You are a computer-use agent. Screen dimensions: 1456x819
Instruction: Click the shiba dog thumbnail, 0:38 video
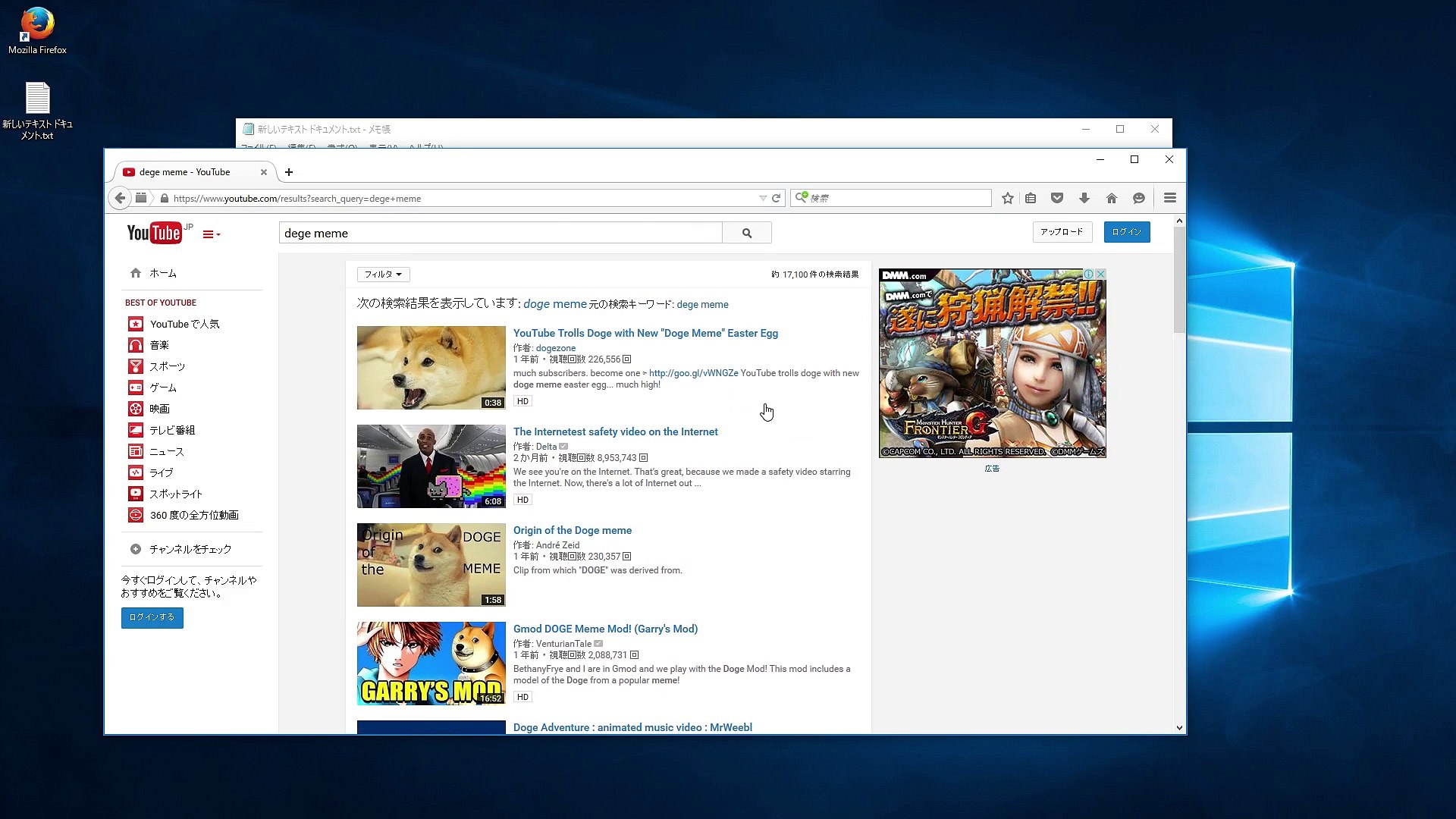point(431,368)
